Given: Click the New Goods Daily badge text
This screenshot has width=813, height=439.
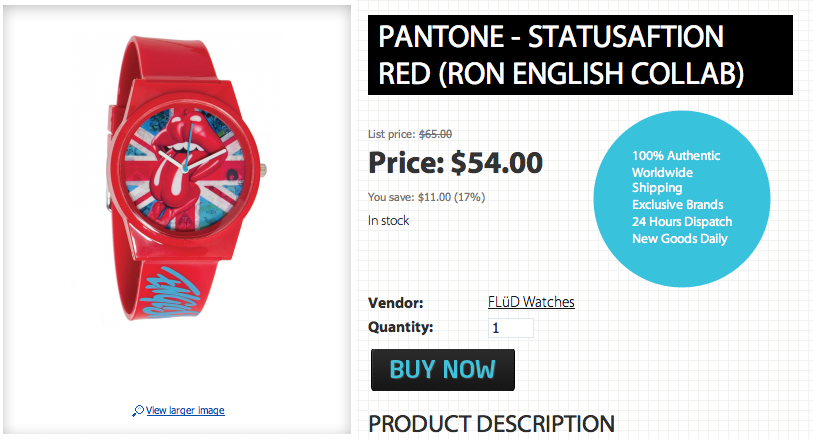Looking at the screenshot, I should [x=679, y=238].
